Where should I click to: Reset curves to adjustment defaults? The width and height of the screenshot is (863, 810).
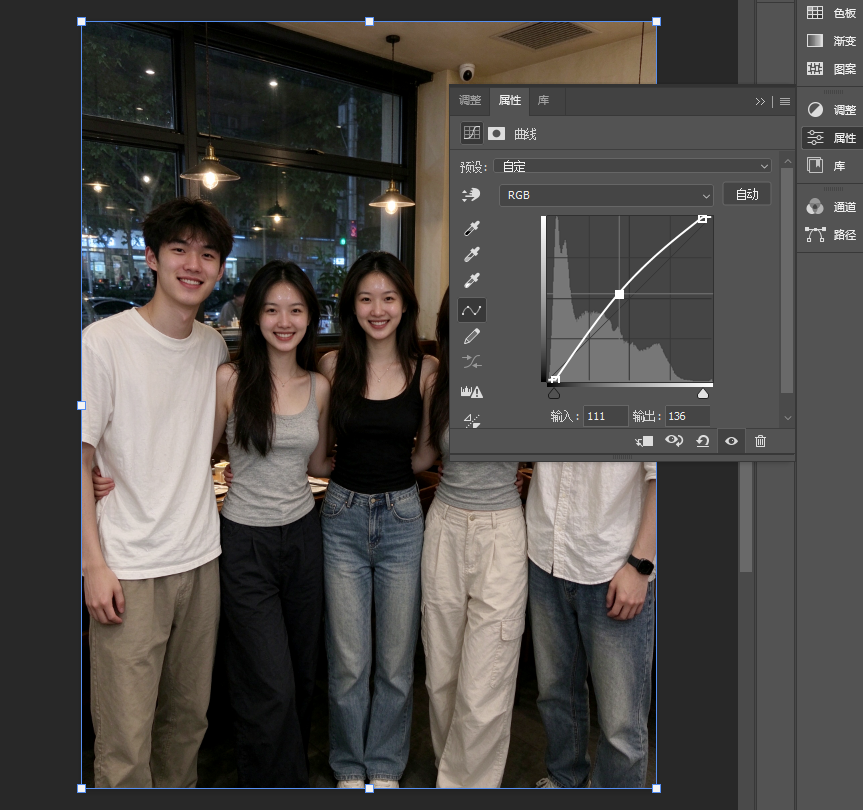702,441
